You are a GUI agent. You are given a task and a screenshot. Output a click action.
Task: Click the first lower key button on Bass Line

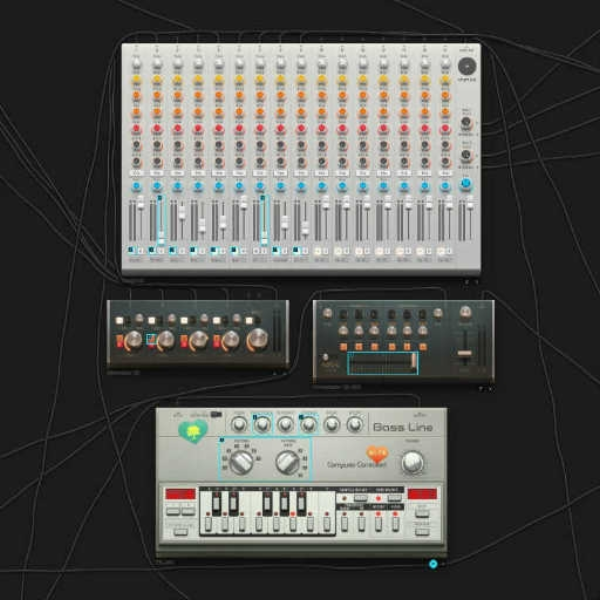tap(208, 523)
